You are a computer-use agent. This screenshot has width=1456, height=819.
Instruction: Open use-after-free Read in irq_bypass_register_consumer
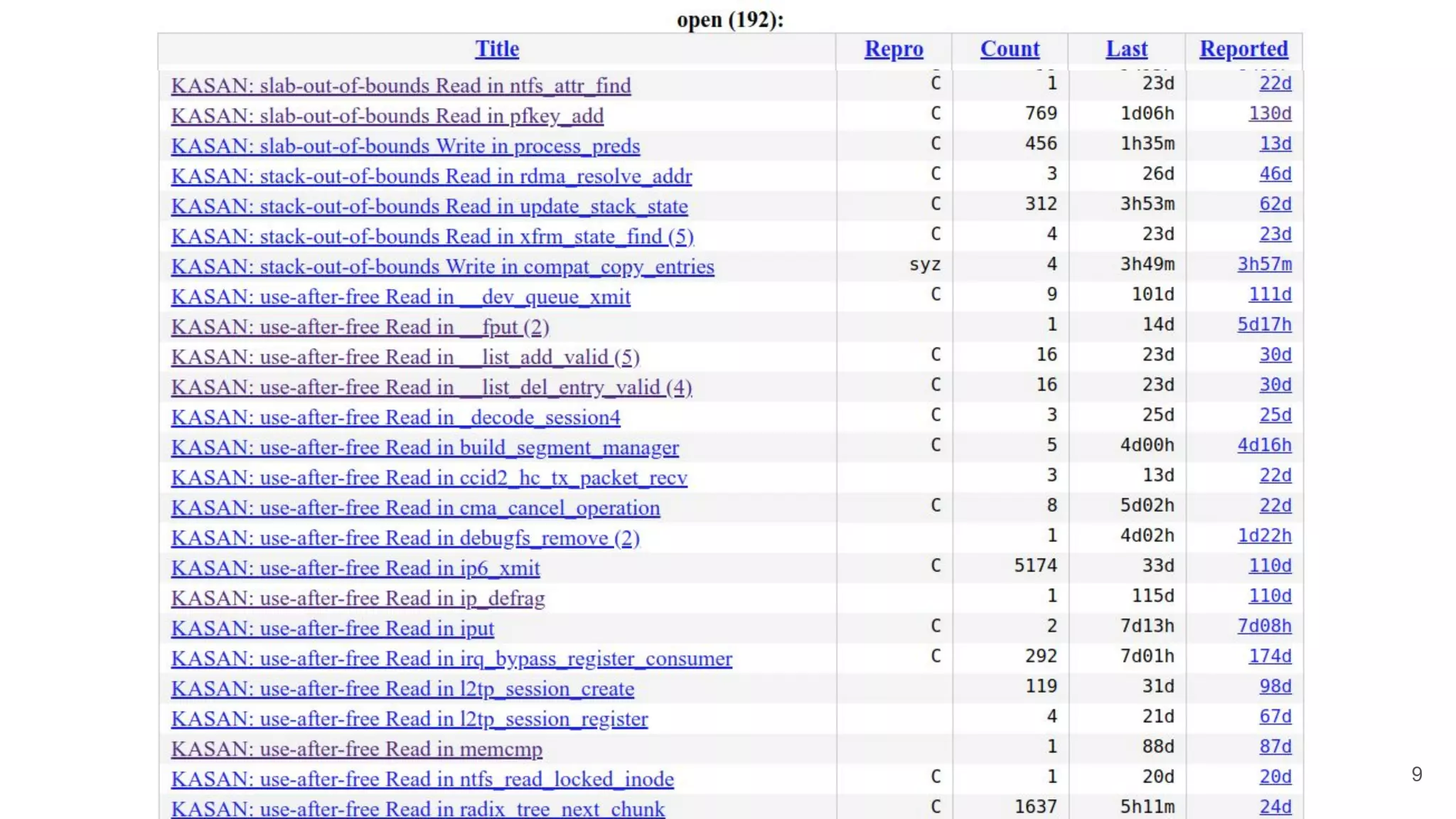[451, 659]
